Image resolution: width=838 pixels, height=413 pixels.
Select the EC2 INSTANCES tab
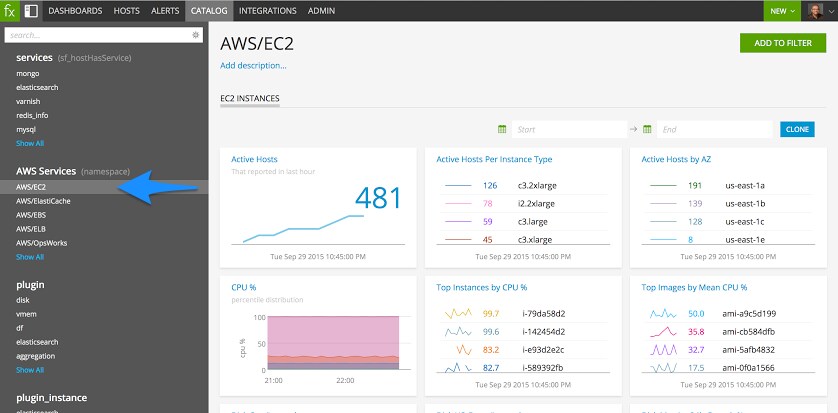[x=250, y=99]
